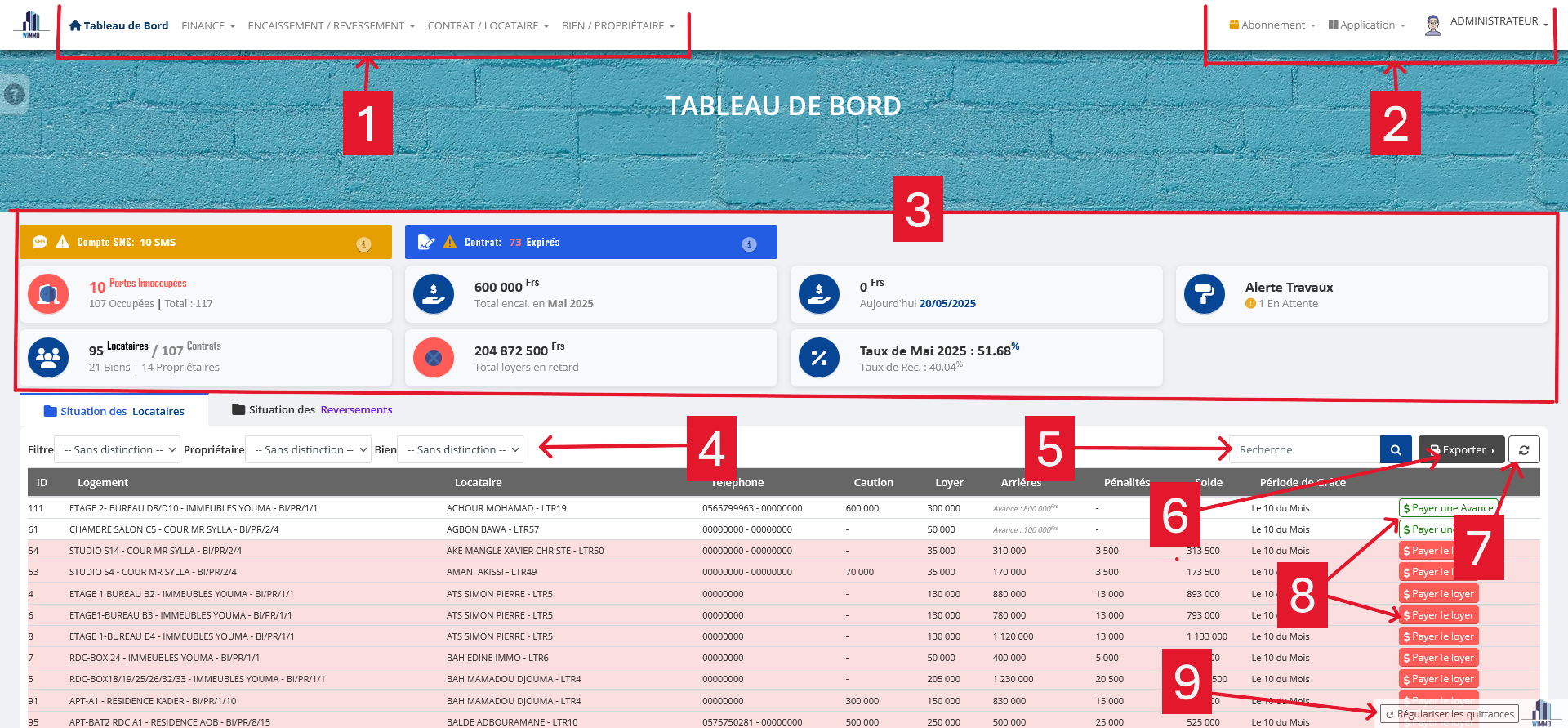The width and height of the screenshot is (1568, 728).
Task: Open the FINANCE menu
Action: coord(207,26)
